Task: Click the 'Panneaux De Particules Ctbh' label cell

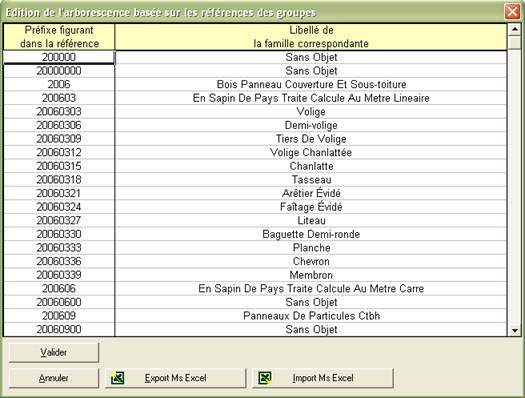Action: 311,316
